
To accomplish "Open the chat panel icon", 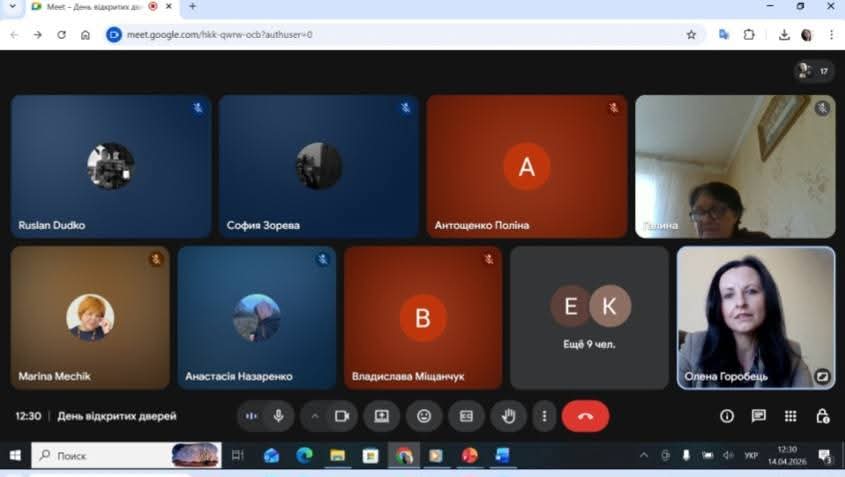I will coord(759,416).
